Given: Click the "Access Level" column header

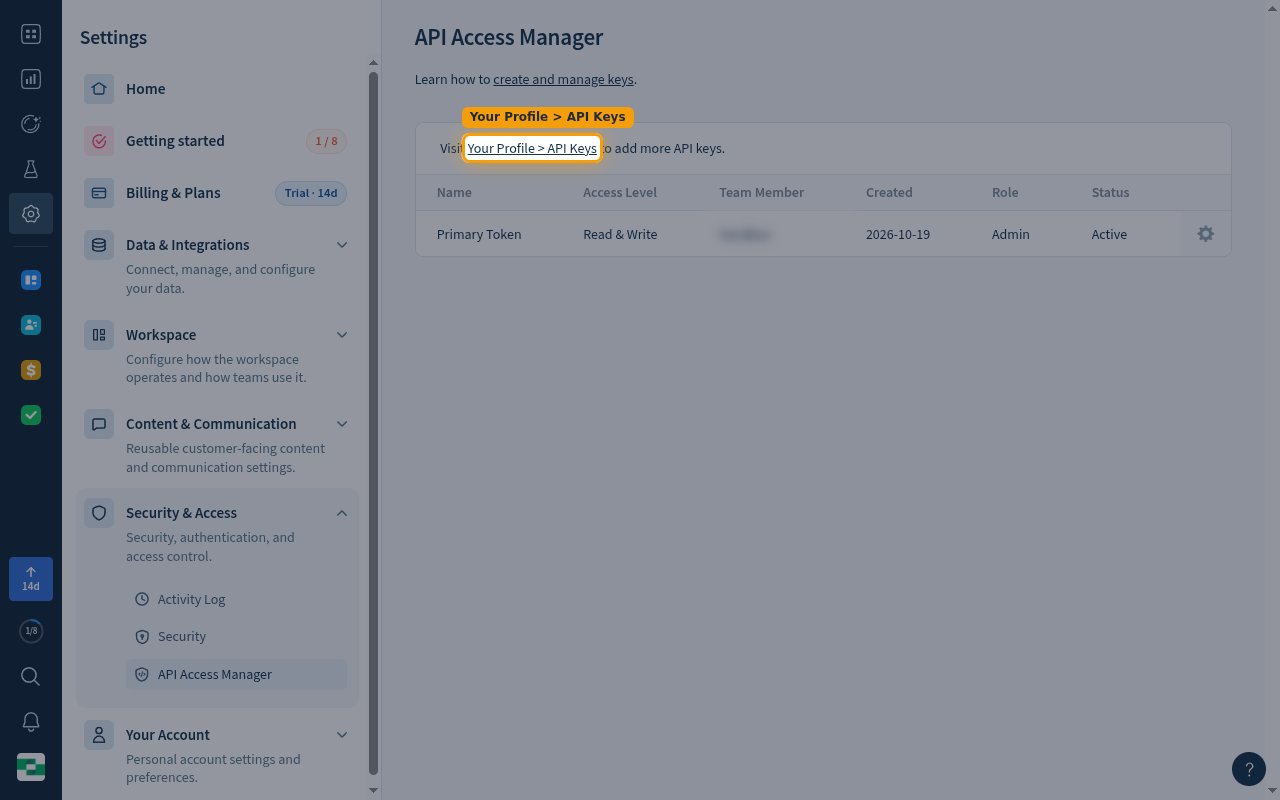Looking at the screenshot, I should 620,192.
